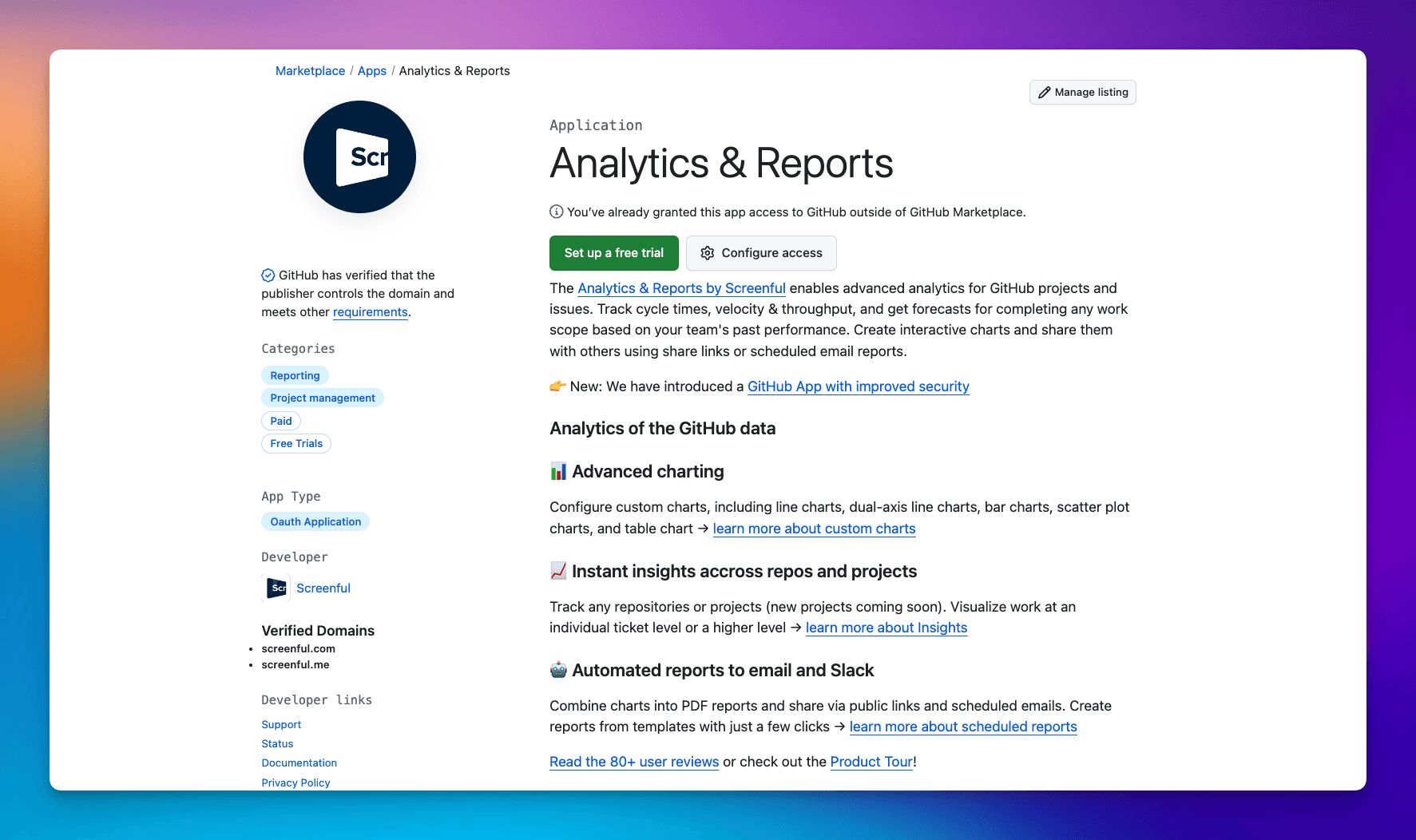Open the Product Tour link
This screenshot has width=1416, height=840.
(871, 762)
